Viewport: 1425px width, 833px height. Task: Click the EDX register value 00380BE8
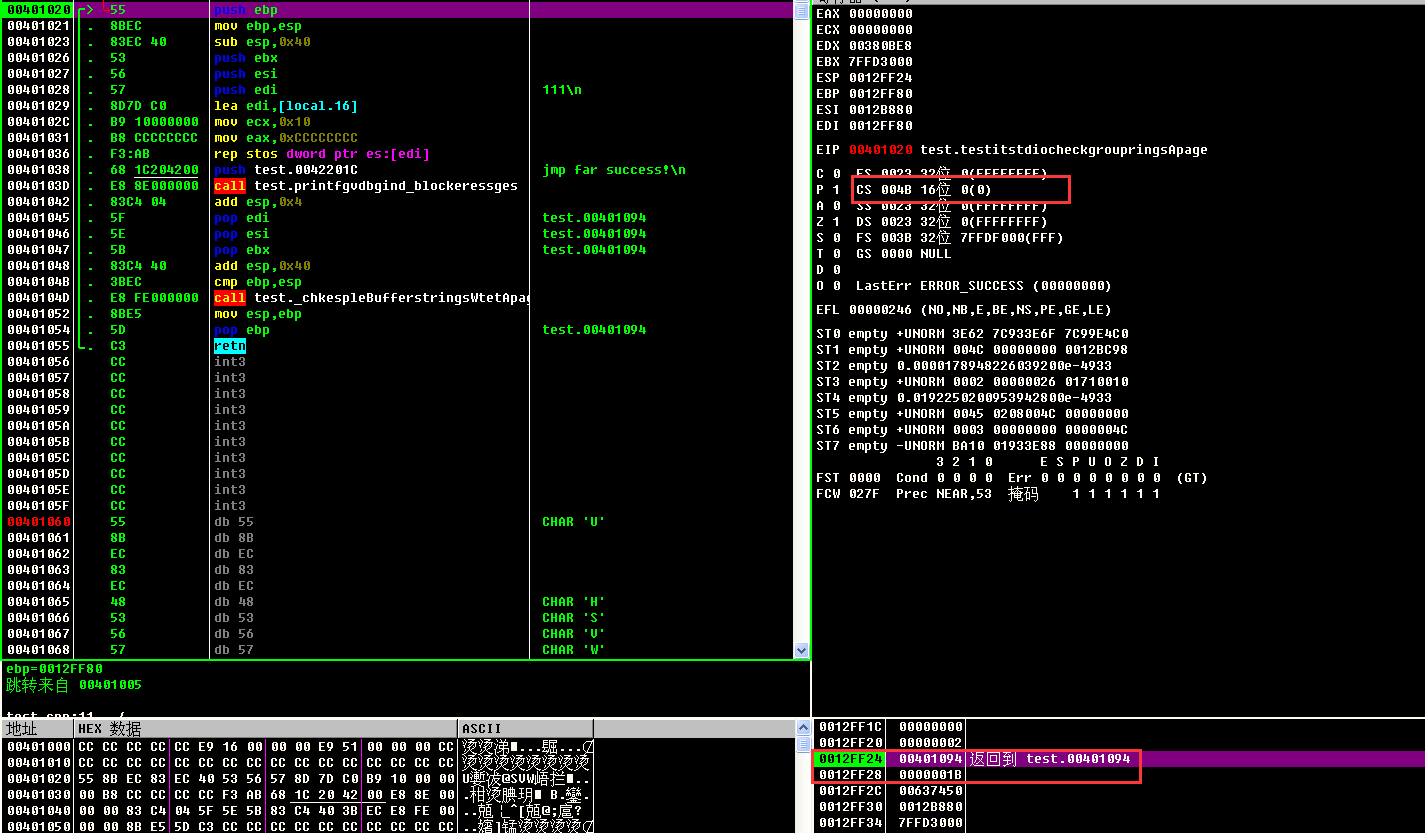880,46
